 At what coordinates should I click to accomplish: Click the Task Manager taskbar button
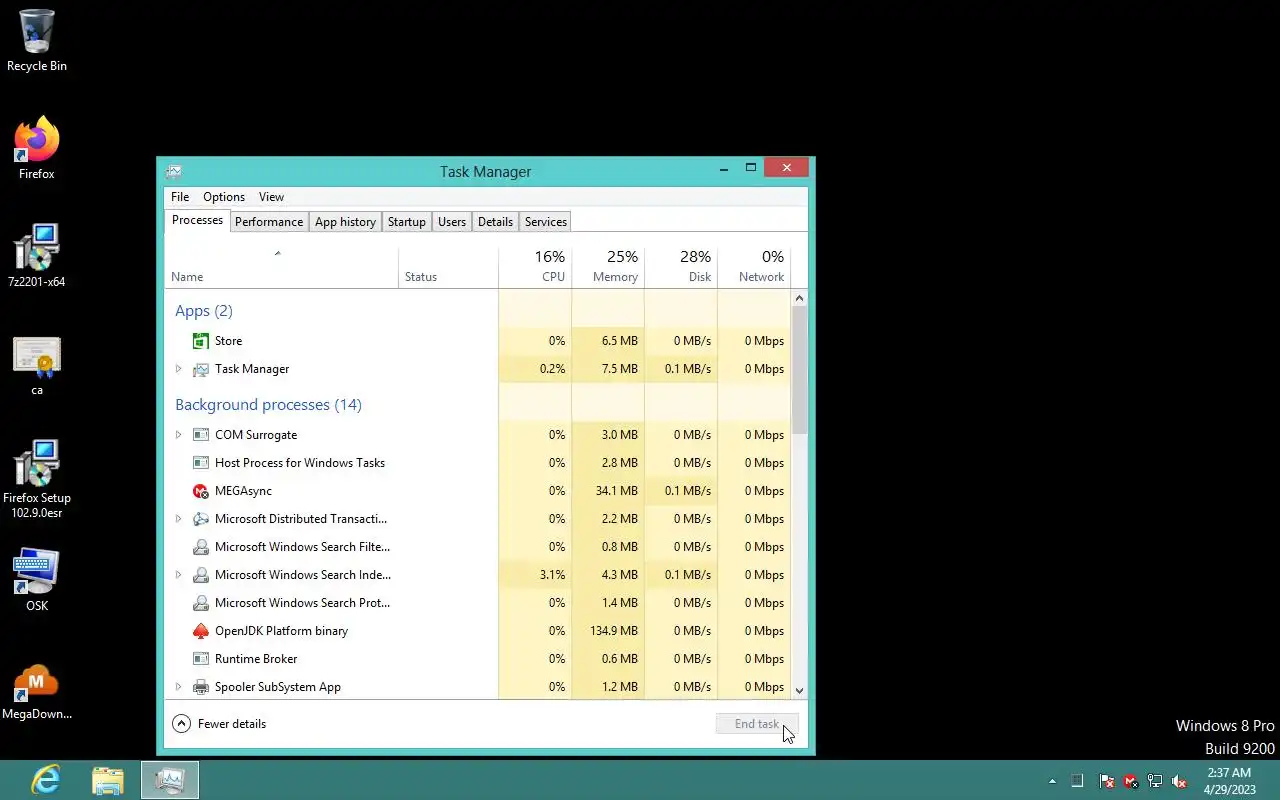coord(170,780)
